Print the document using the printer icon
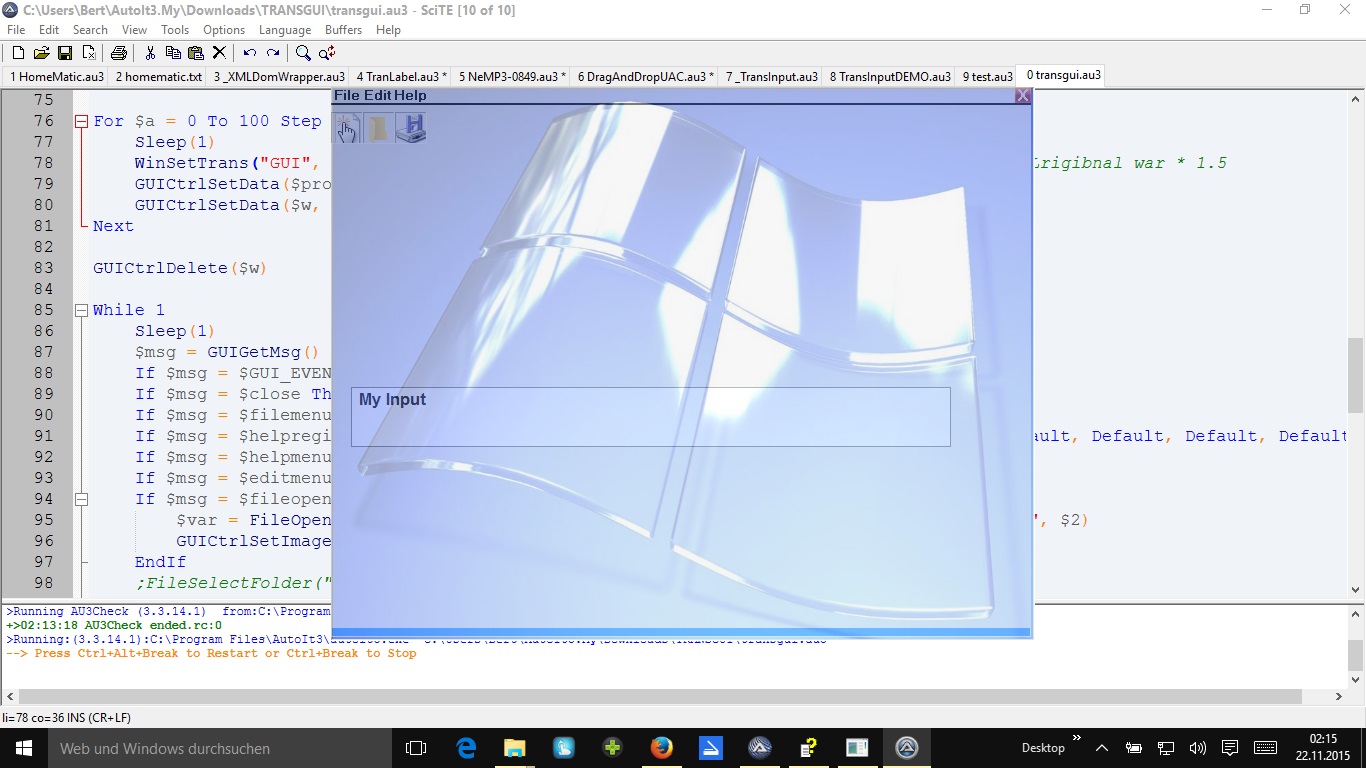Viewport: 1366px width, 768px height. tap(118, 53)
